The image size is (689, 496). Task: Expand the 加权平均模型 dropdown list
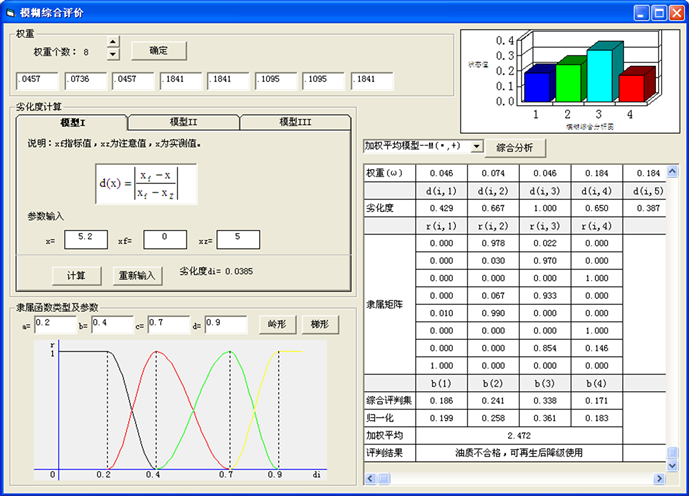(x=476, y=146)
